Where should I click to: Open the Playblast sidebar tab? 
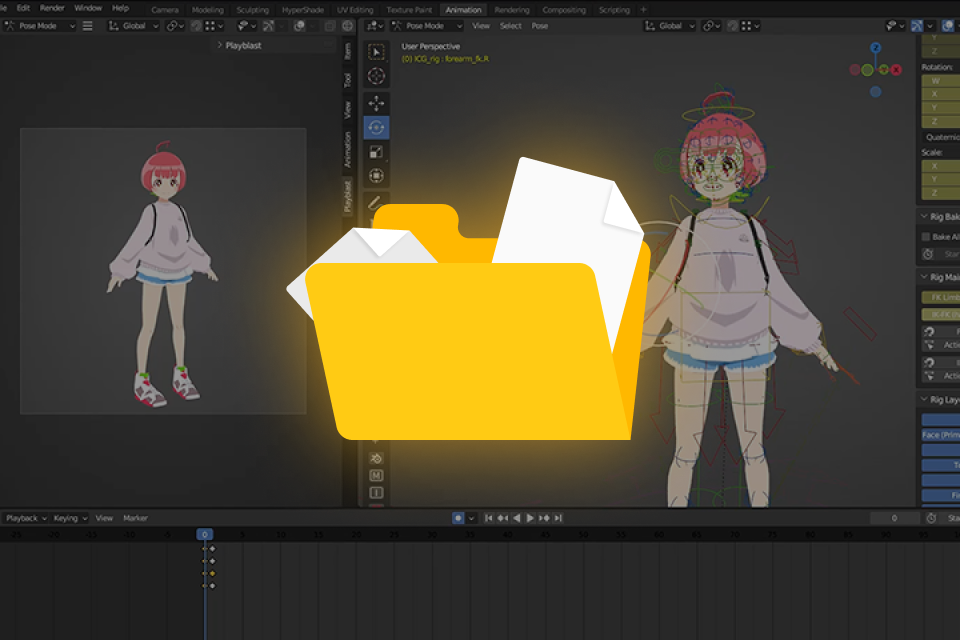click(x=347, y=196)
